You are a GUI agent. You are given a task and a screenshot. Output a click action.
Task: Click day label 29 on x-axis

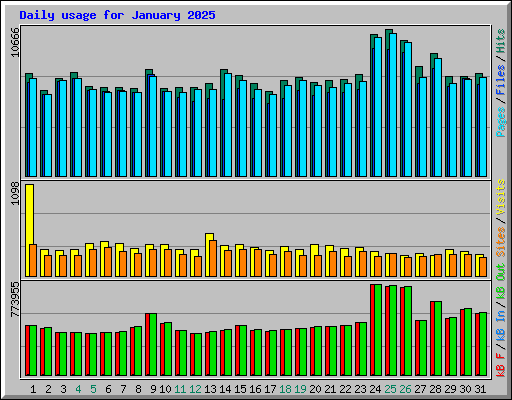point(450,389)
